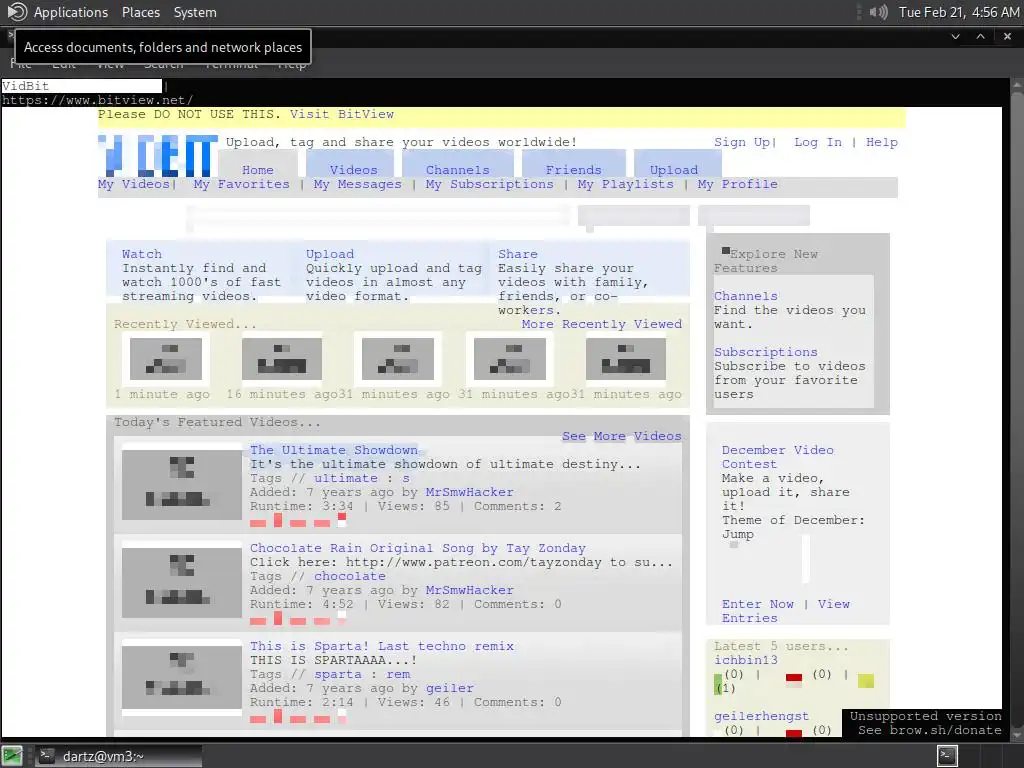
Task: Open the System menu
Action: tap(195, 12)
